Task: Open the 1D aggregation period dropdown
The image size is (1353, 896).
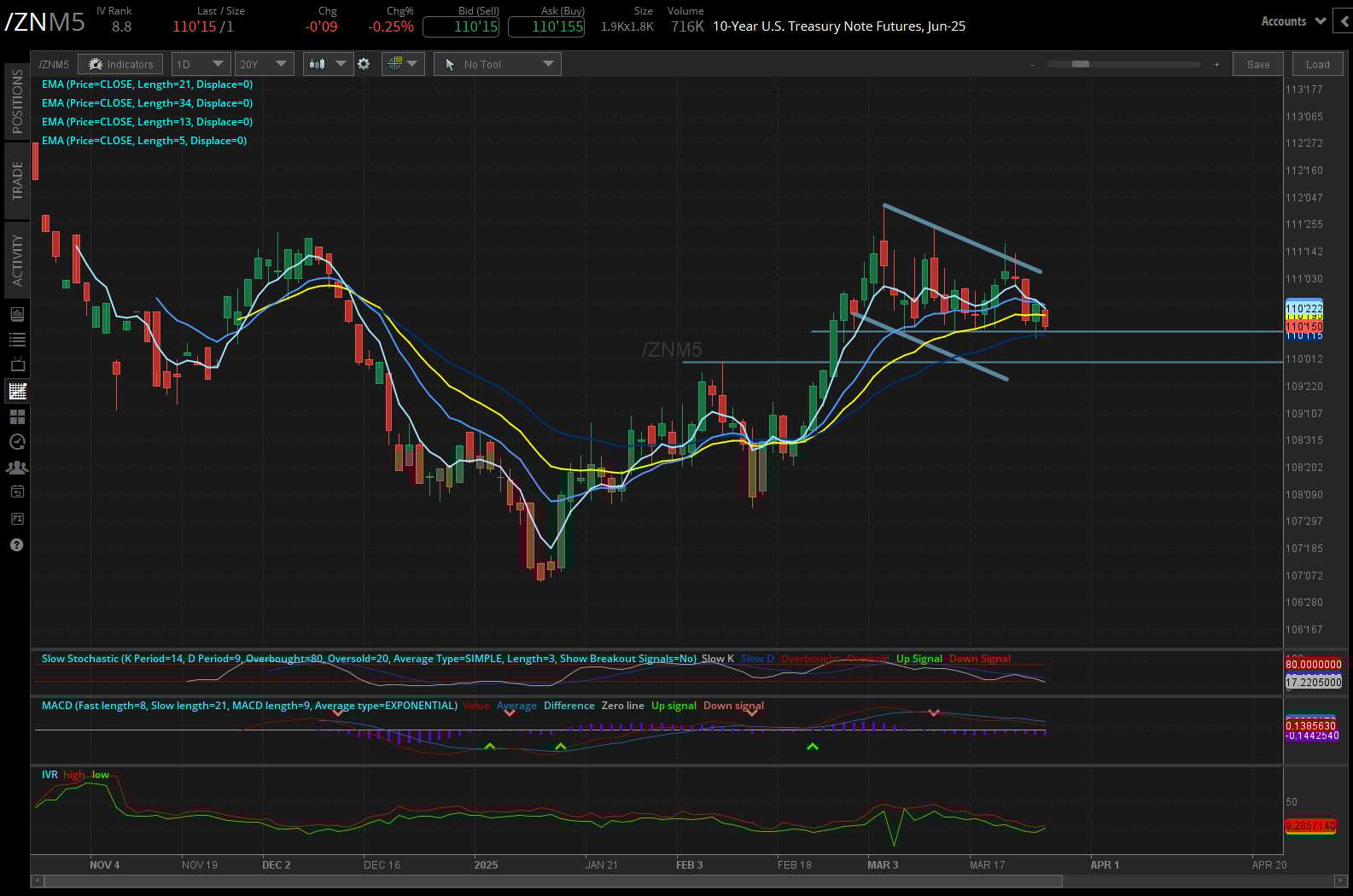Action: pos(201,64)
